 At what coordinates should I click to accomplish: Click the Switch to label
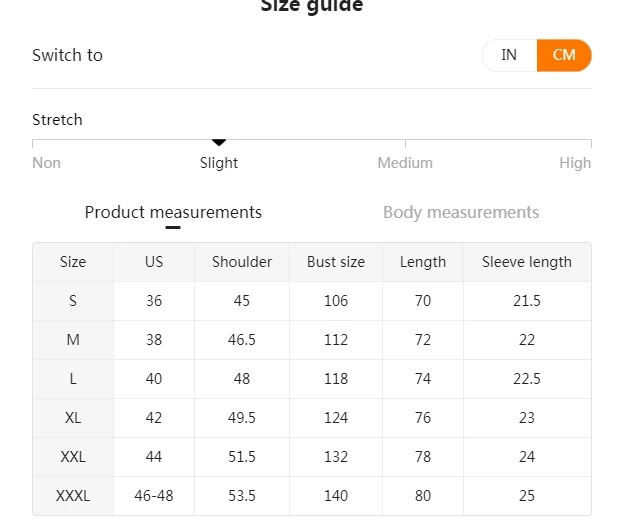coord(67,55)
